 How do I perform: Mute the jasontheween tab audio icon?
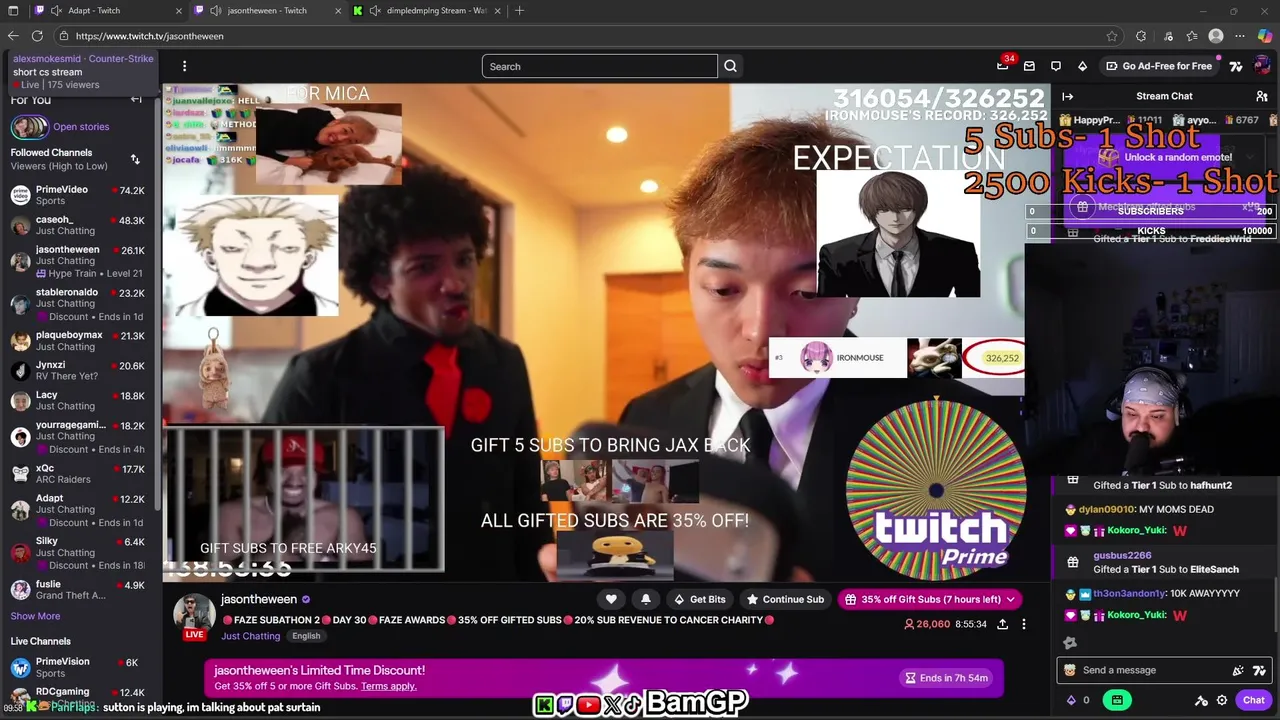point(215,10)
